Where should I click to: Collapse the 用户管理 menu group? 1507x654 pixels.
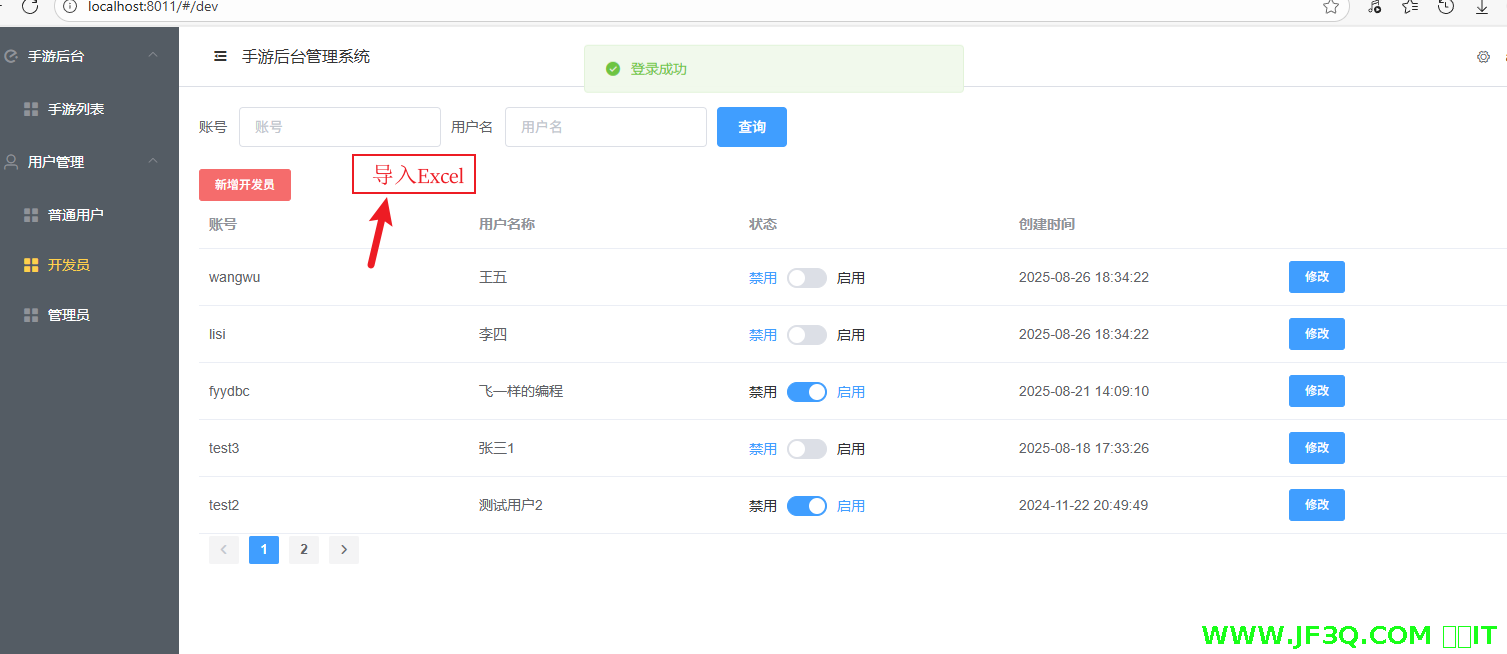(153, 161)
